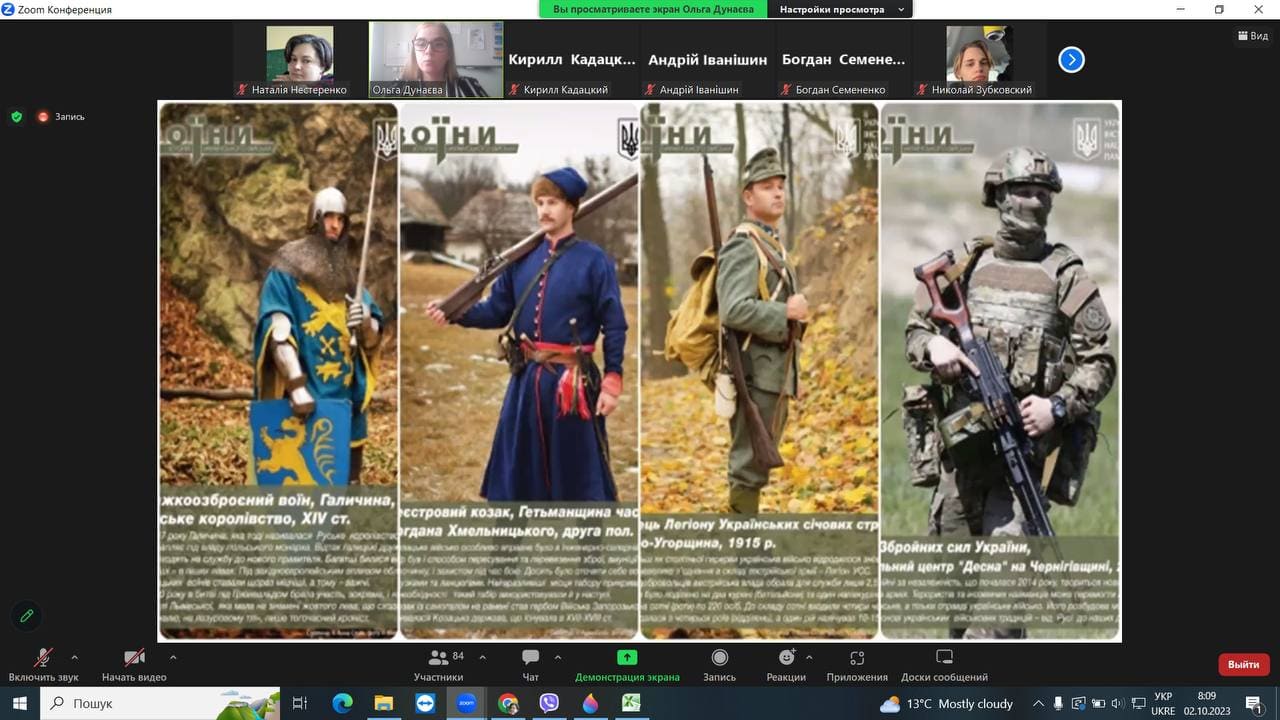
Task: Open Доски сообщений whiteboards
Action: point(944,665)
